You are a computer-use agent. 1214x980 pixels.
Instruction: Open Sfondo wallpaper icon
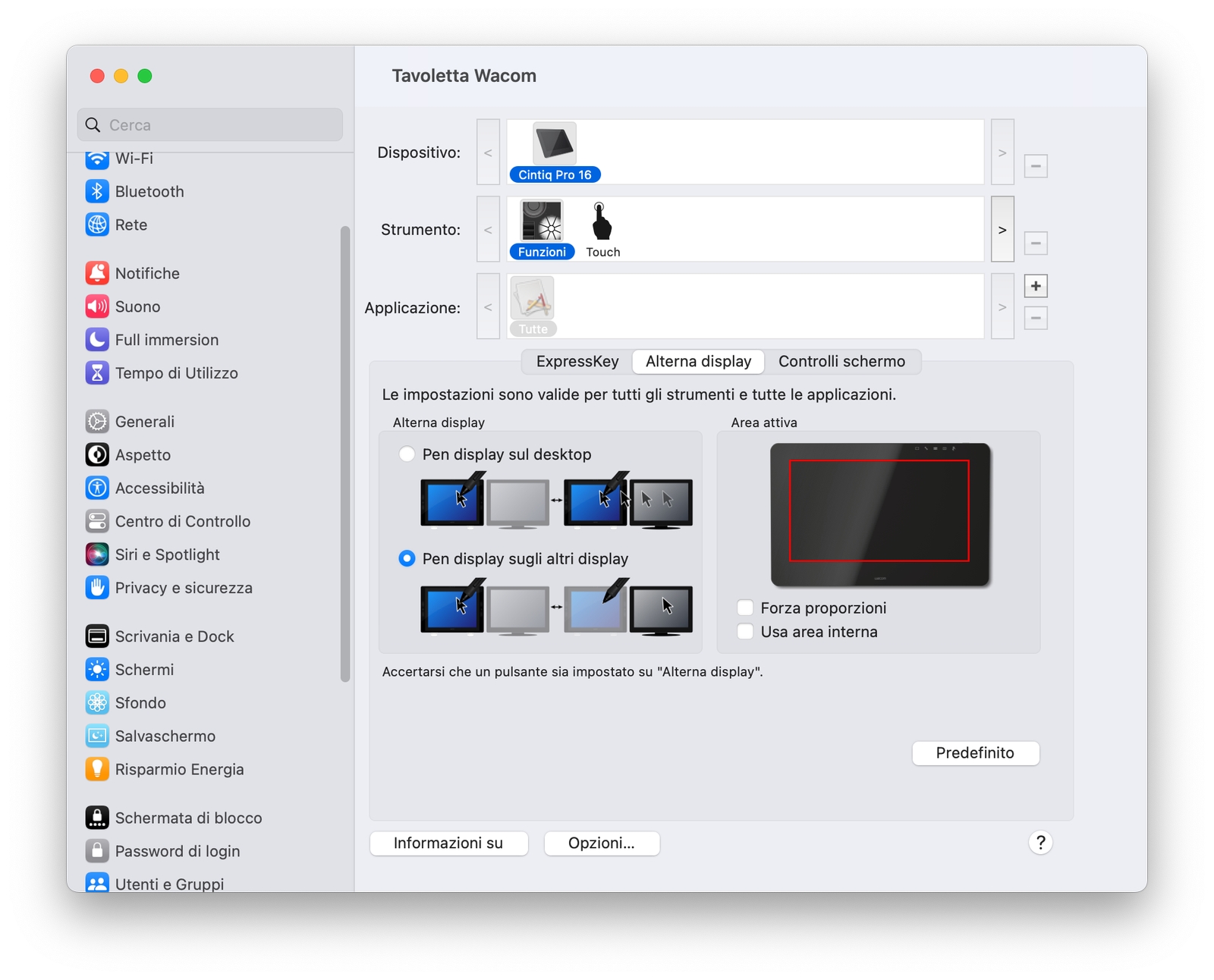[97, 703]
